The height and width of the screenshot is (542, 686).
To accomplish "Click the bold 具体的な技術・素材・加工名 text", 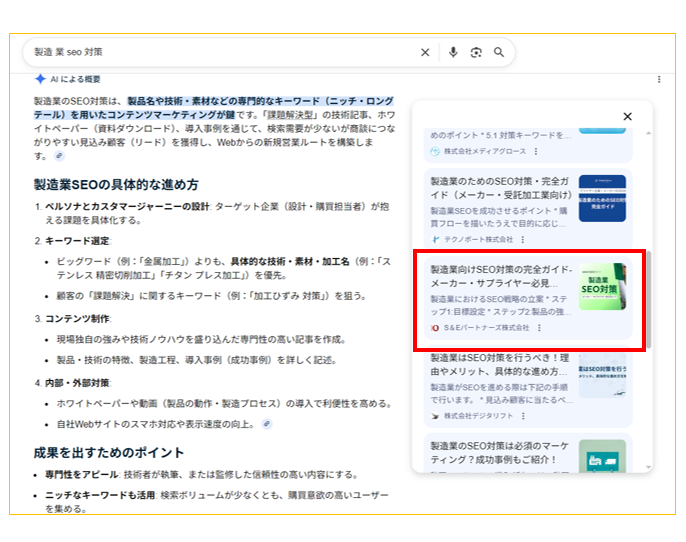I will click(x=290, y=262).
